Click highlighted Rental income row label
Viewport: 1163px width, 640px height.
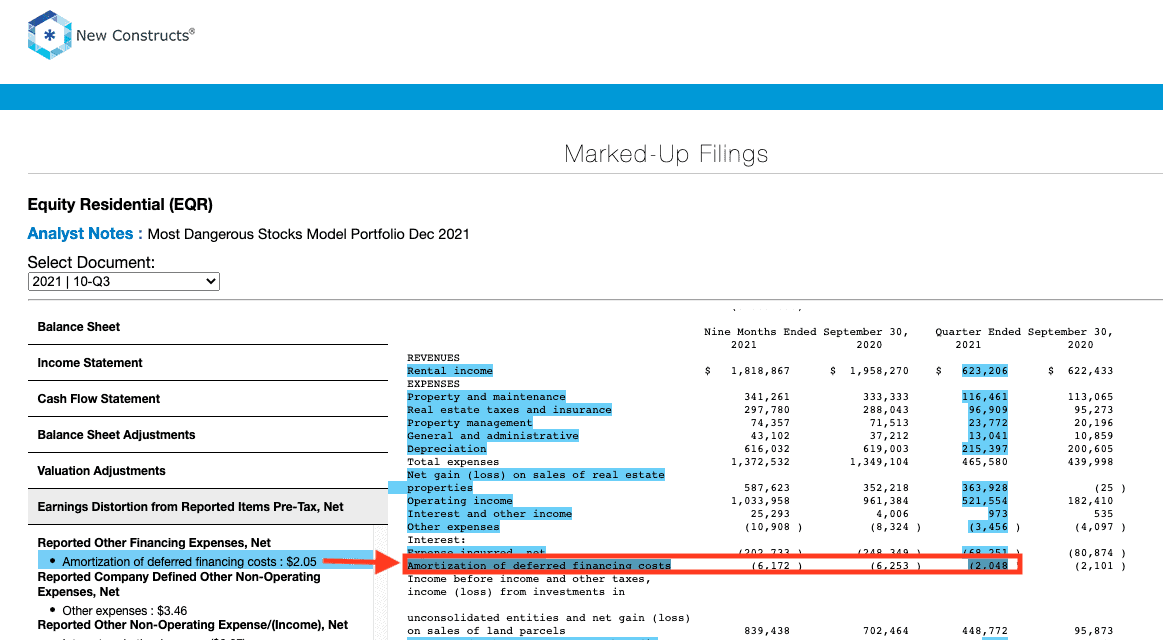[x=449, y=371]
